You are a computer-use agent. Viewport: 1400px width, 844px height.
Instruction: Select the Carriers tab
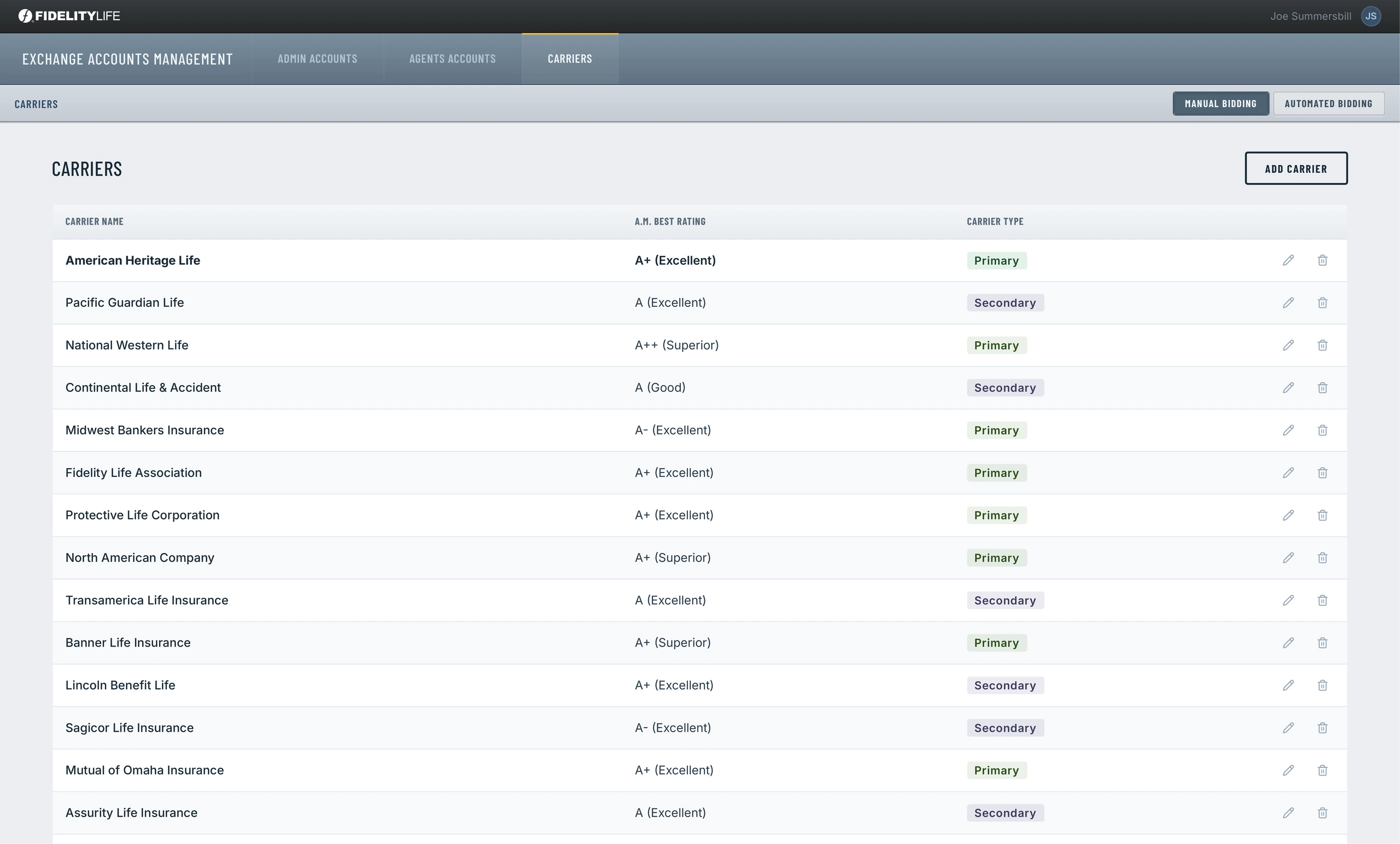click(570, 59)
